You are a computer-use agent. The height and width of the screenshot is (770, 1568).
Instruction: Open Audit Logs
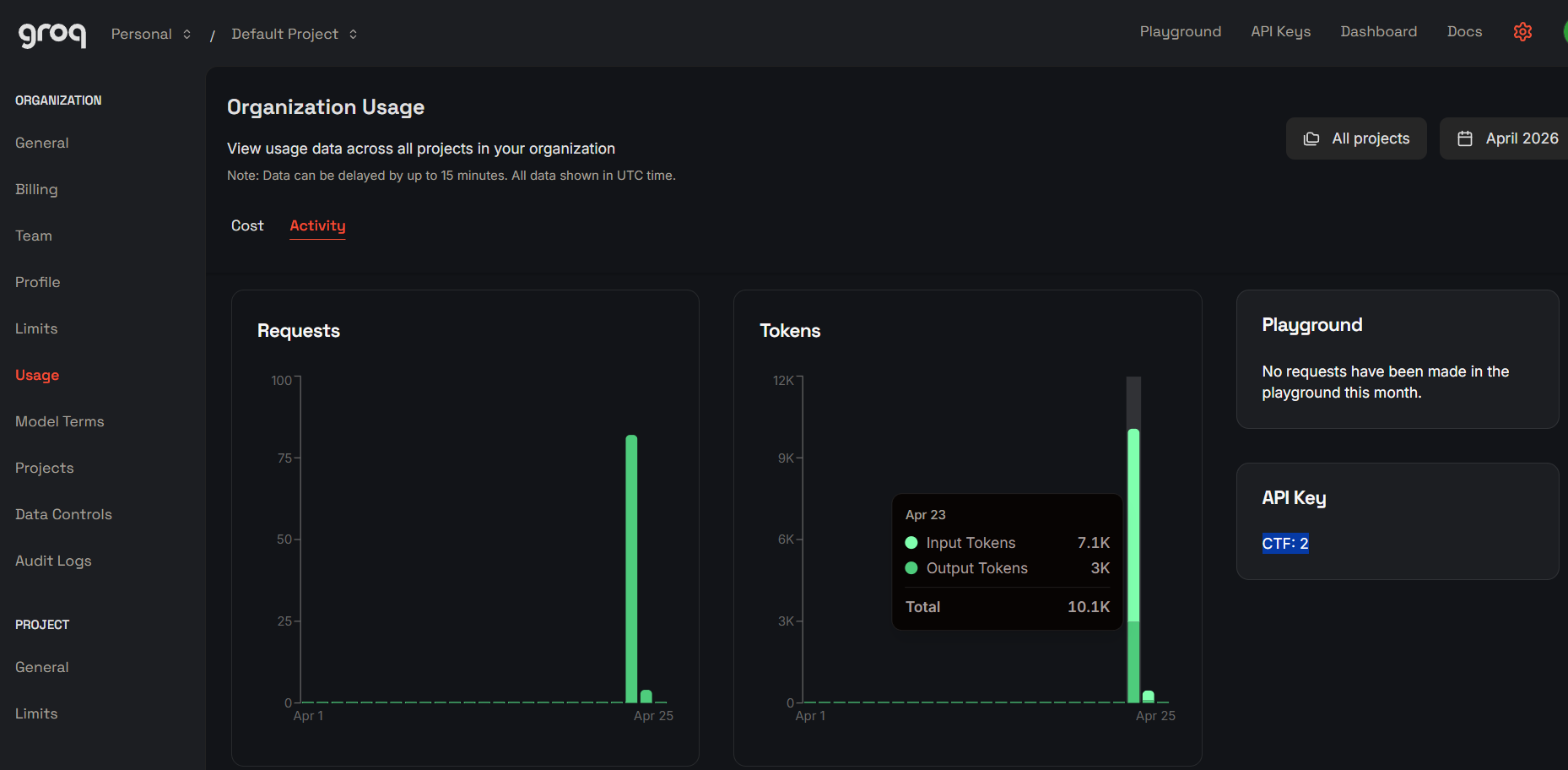(53, 561)
